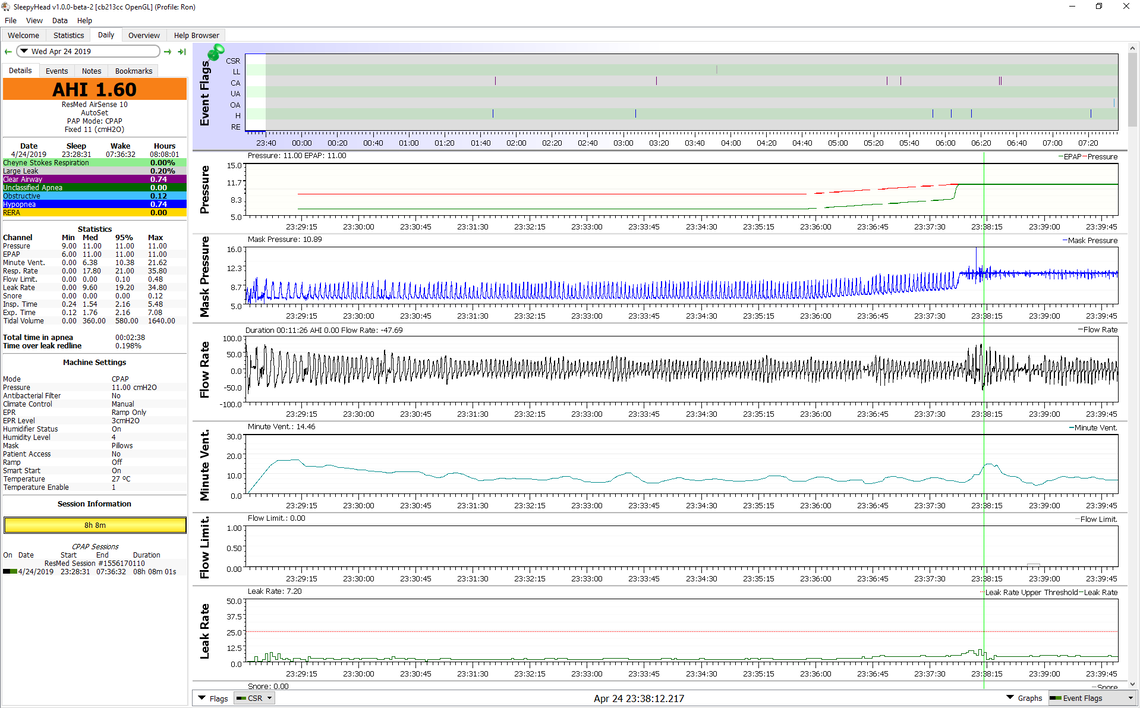This screenshot has height=708, width=1140.
Task: Click the Hypopnea event row
Action: pos(95,204)
